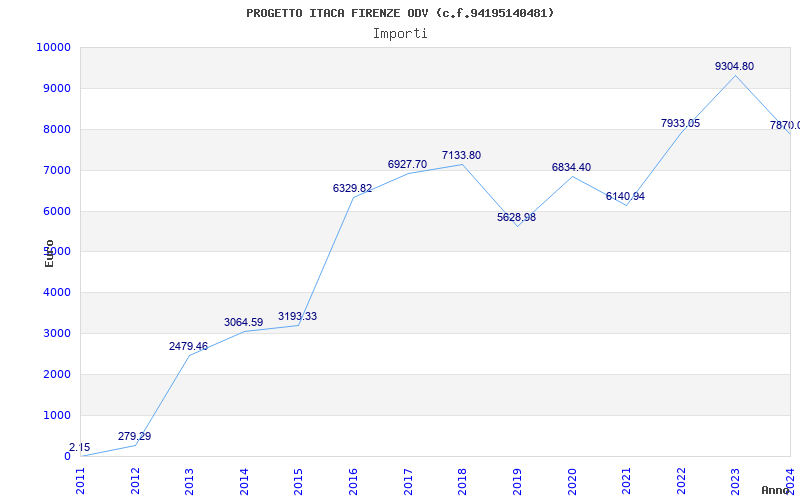This screenshot has width=800, height=500.
Task: Click the 5628.98 data label
Action: (x=516, y=217)
